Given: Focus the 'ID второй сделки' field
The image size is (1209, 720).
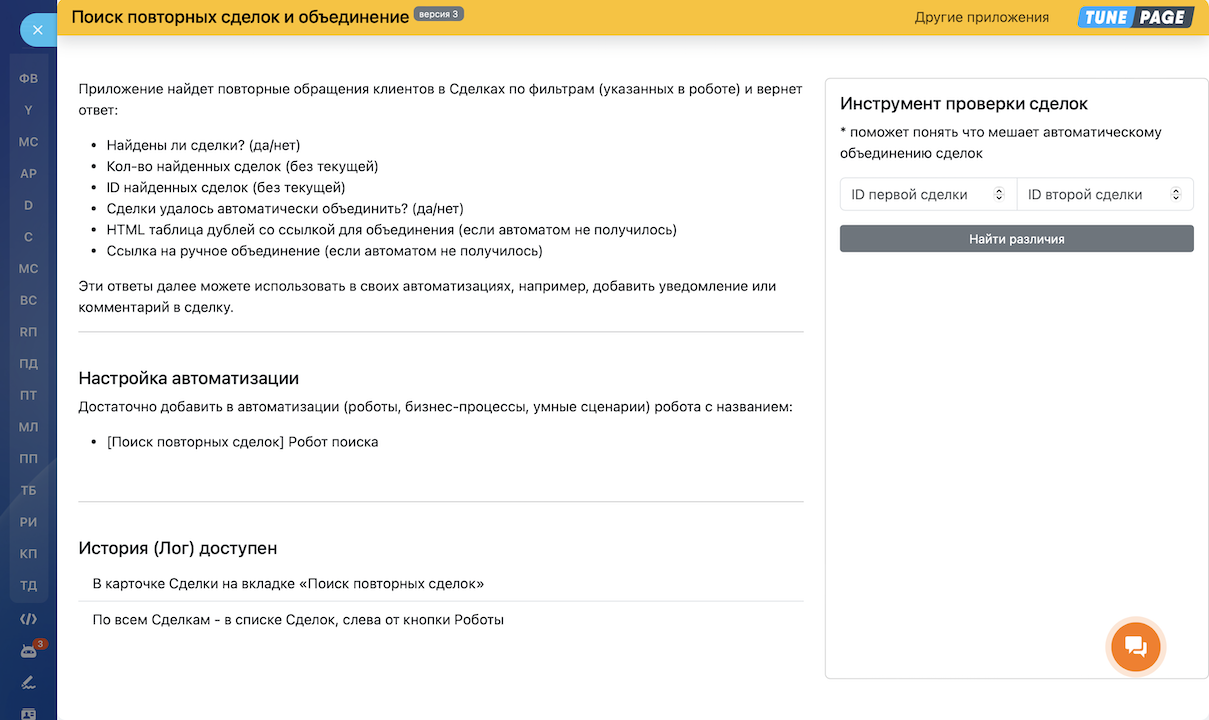Looking at the screenshot, I should coord(1092,195).
